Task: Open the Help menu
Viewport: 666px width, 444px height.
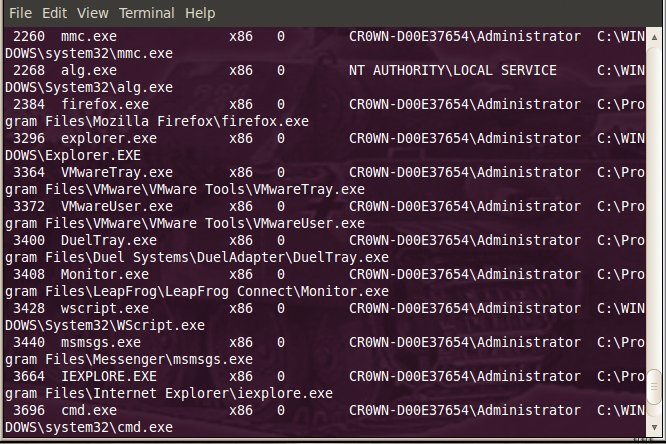Action: [200, 13]
